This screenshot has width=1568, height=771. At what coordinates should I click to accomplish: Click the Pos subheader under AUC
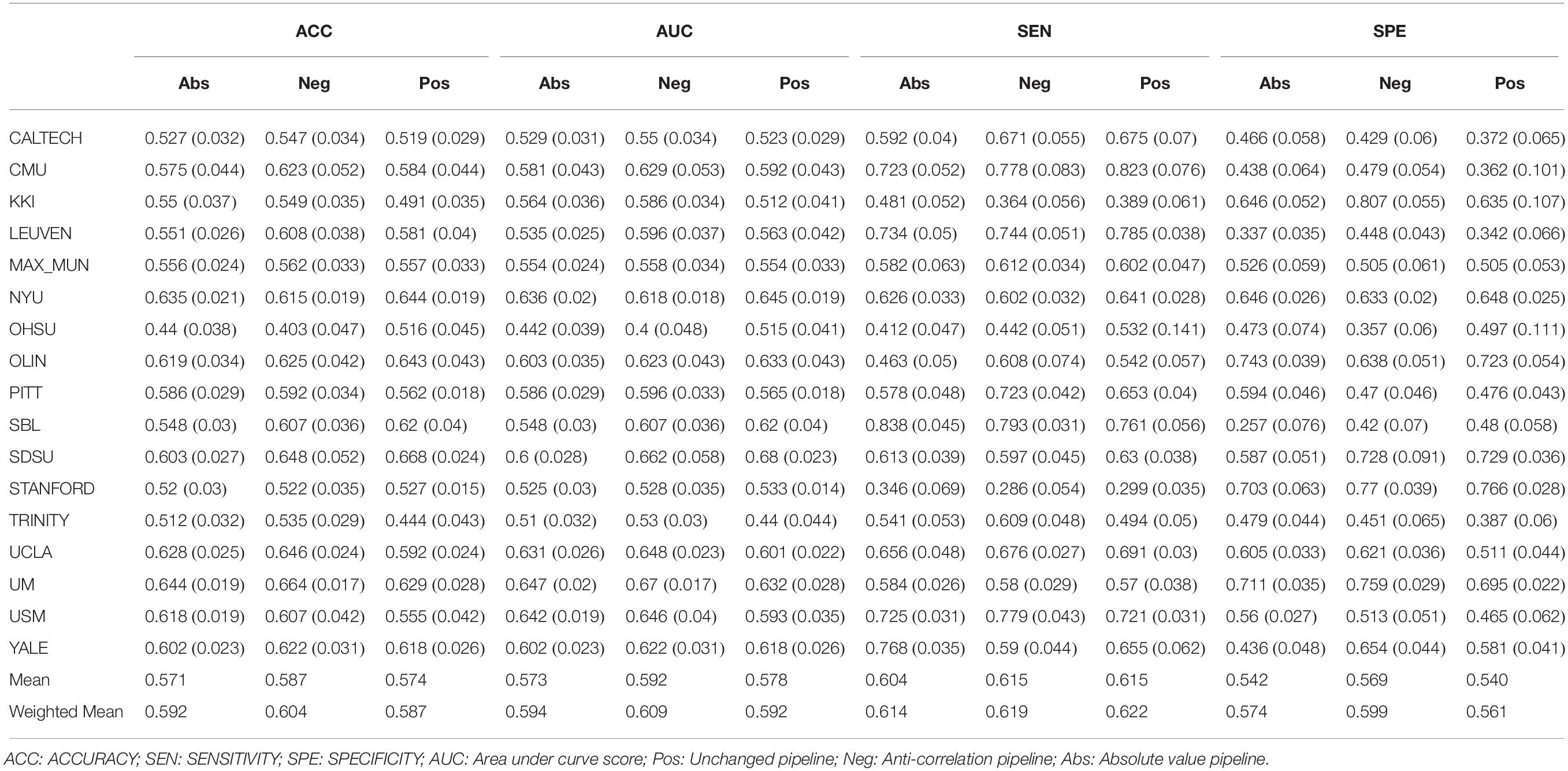point(794,83)
